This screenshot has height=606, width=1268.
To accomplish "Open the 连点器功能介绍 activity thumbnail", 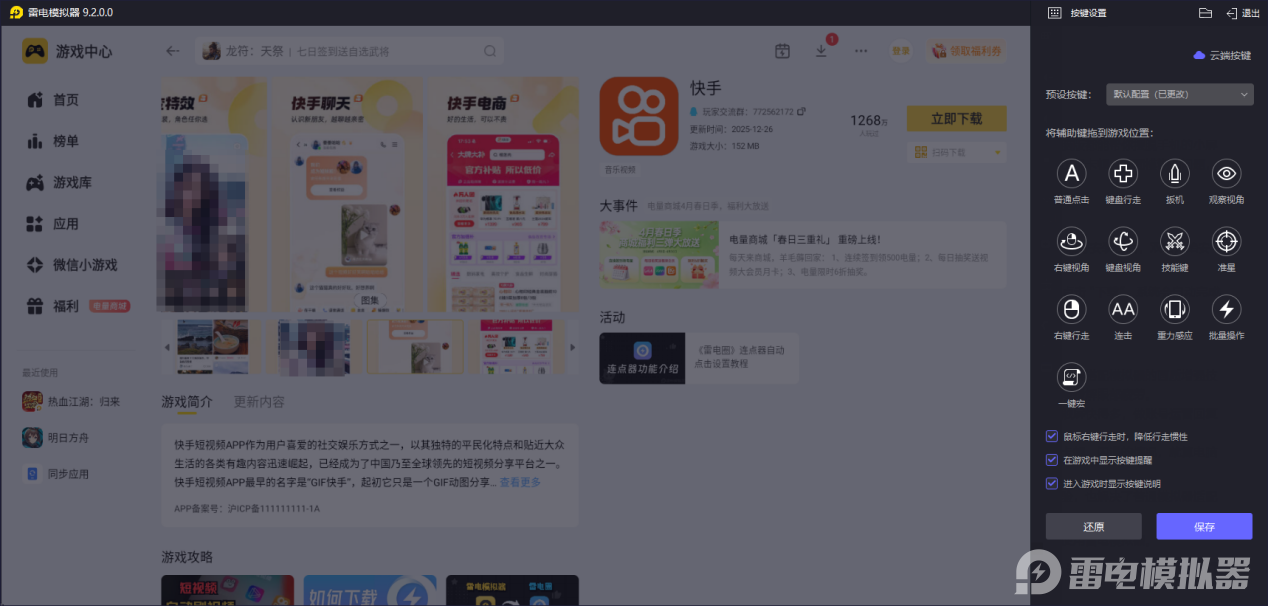I will click(x=642, y=358).
